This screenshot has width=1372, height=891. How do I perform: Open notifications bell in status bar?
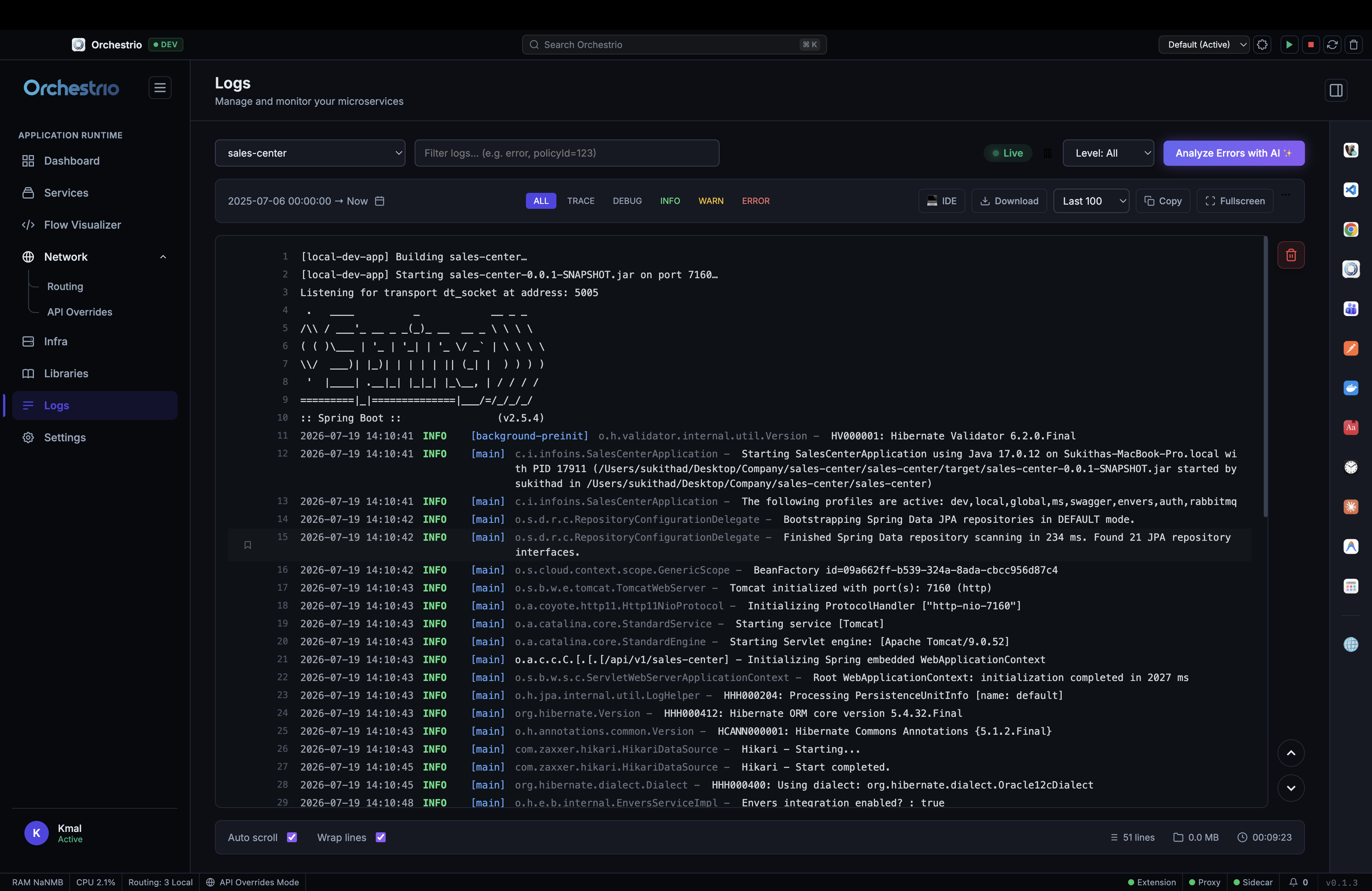click(1293, 882)
